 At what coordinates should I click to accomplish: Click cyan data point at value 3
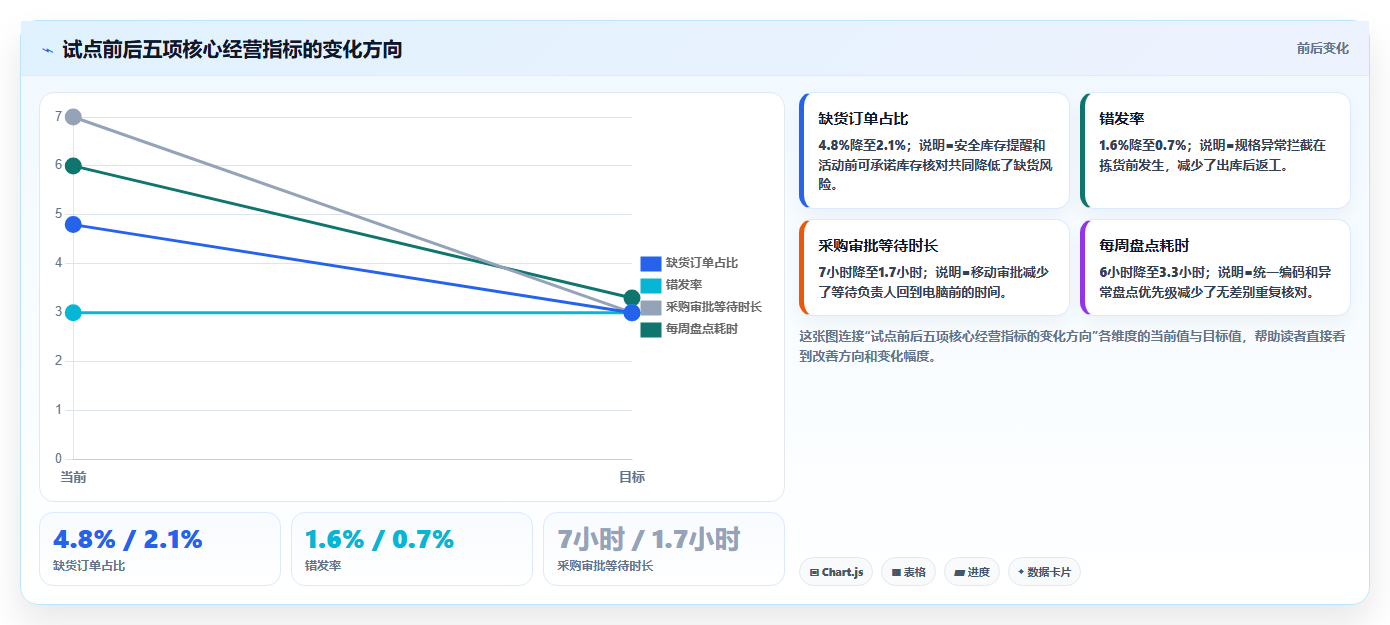pyautogui.click(x=73, y=313)
